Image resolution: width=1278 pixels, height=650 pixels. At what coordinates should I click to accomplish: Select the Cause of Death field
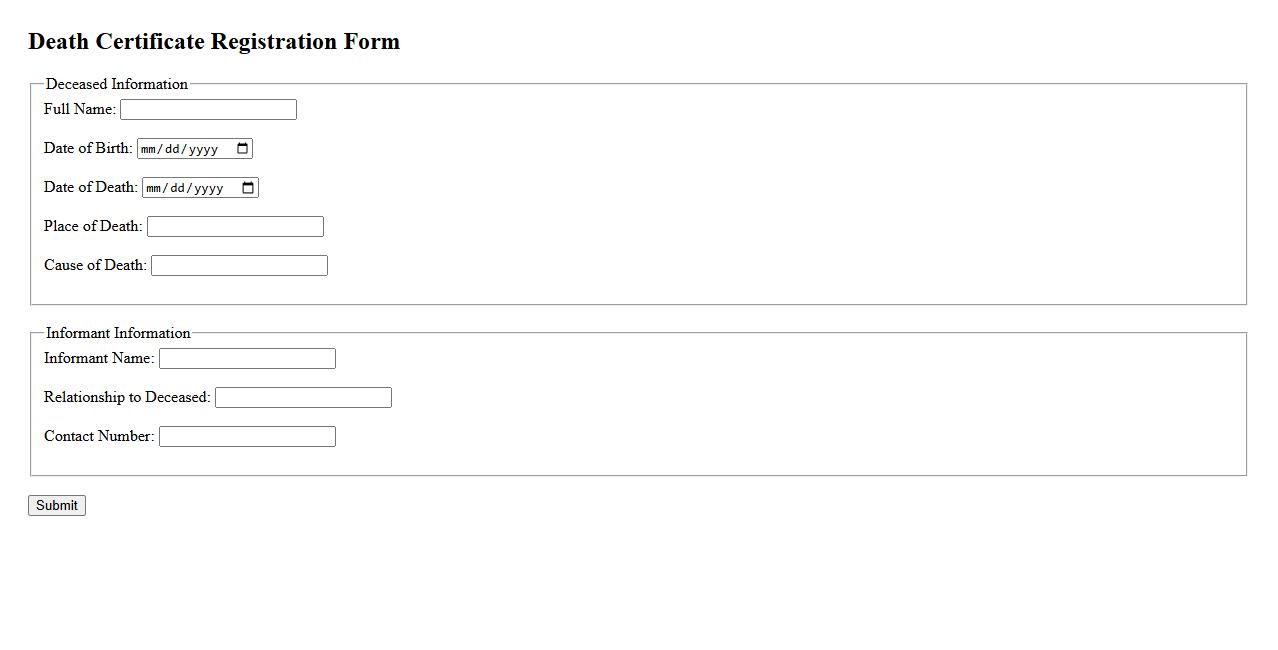point(239,266)
